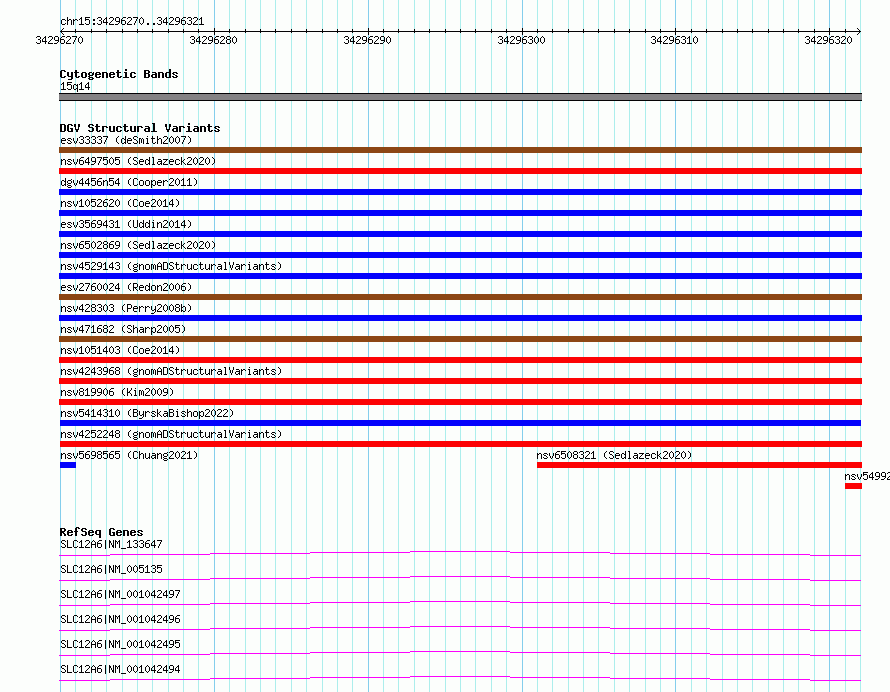Open nsv6497505 (Sedlazeck2020) variant label
The height and width of the screenshot is (692, 890).
[x=138, y=161]
